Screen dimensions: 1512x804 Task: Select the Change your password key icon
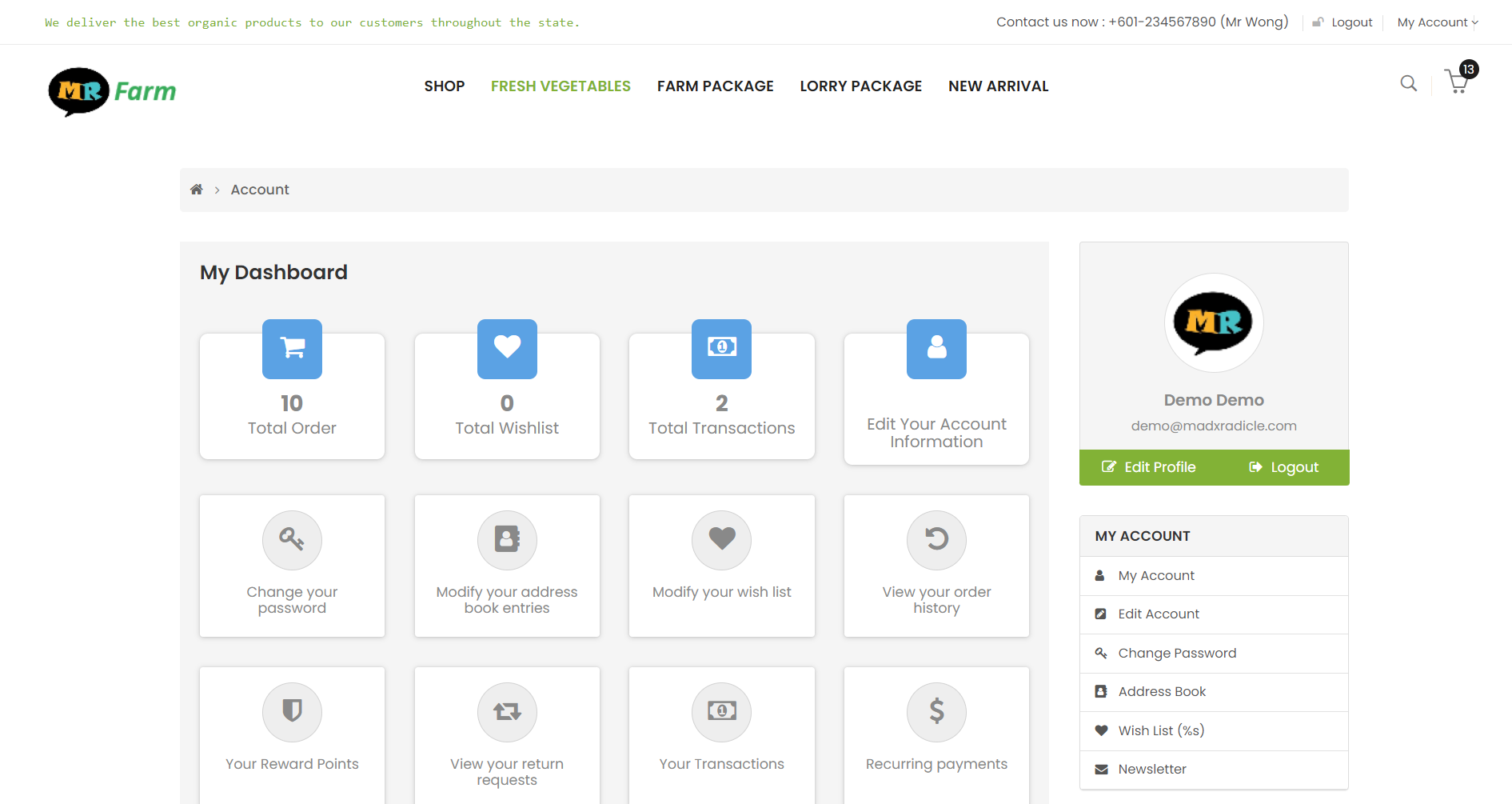pyautogui.click(x=292, y=540)
